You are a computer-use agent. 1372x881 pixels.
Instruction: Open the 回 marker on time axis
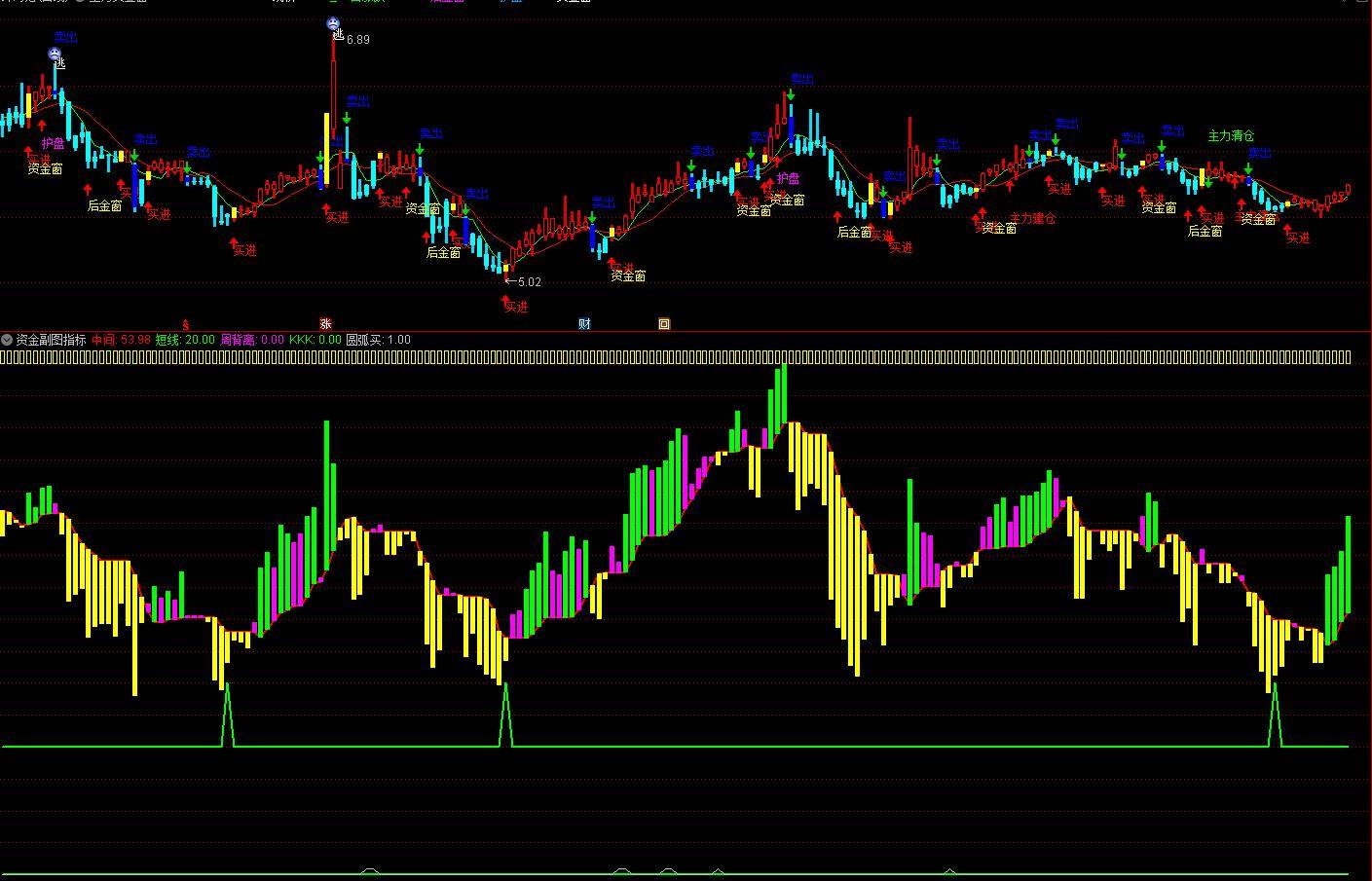tap(664, 324)
